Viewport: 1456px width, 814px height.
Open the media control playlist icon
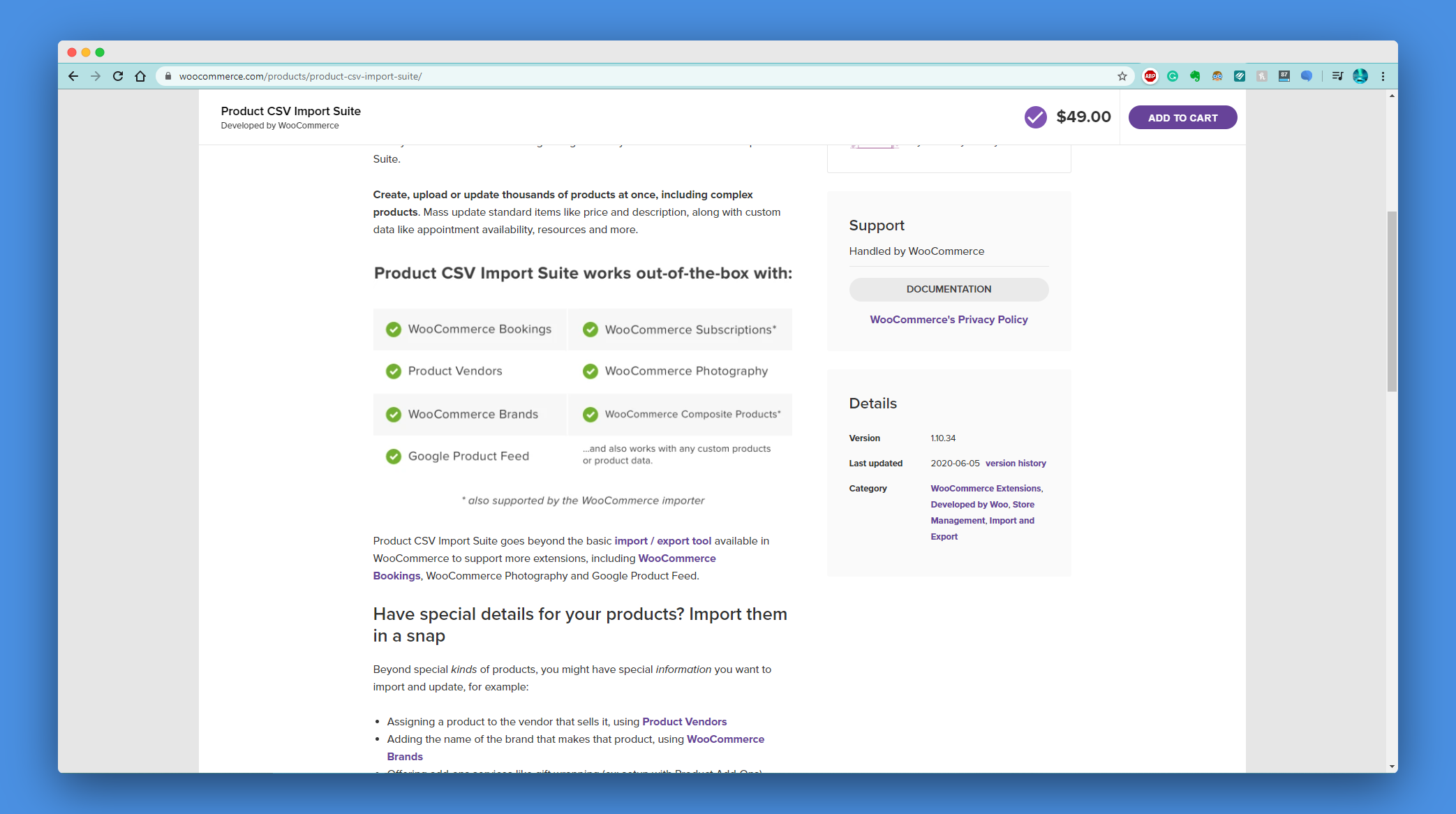click(1337, 76)
